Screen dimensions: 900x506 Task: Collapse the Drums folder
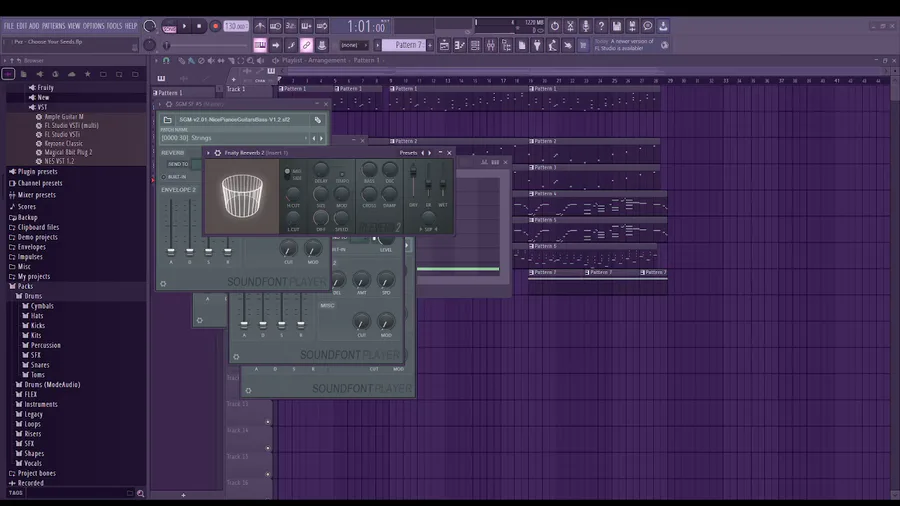33,296
